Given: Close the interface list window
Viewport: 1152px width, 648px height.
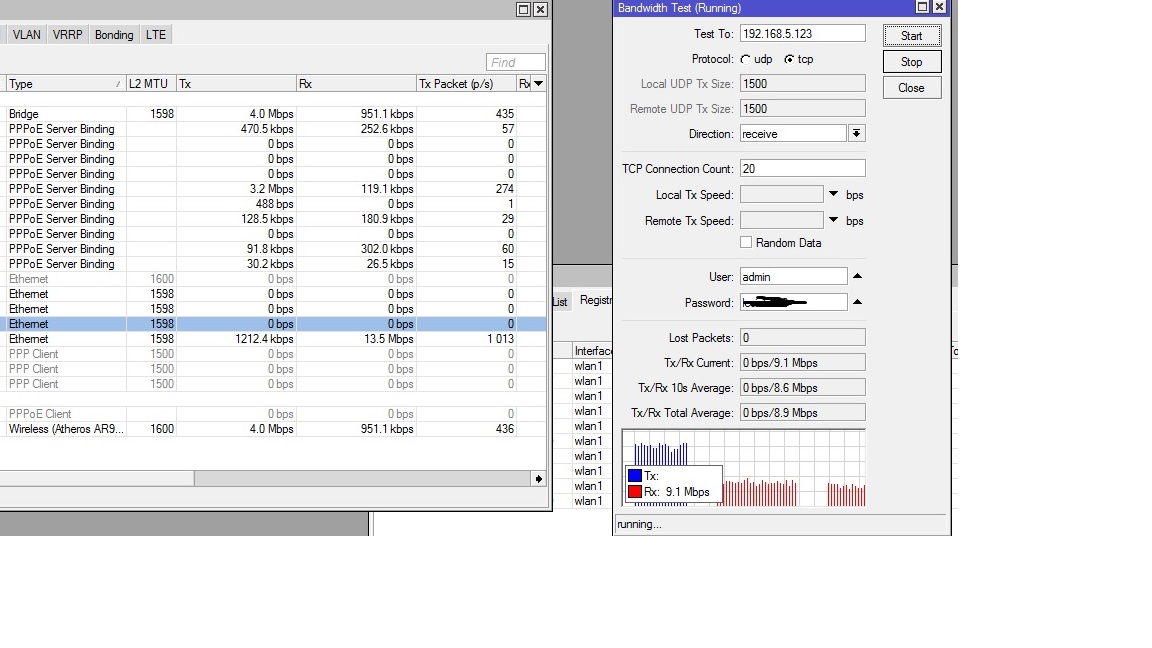Looking at the screenshot, I should point(540,9).
